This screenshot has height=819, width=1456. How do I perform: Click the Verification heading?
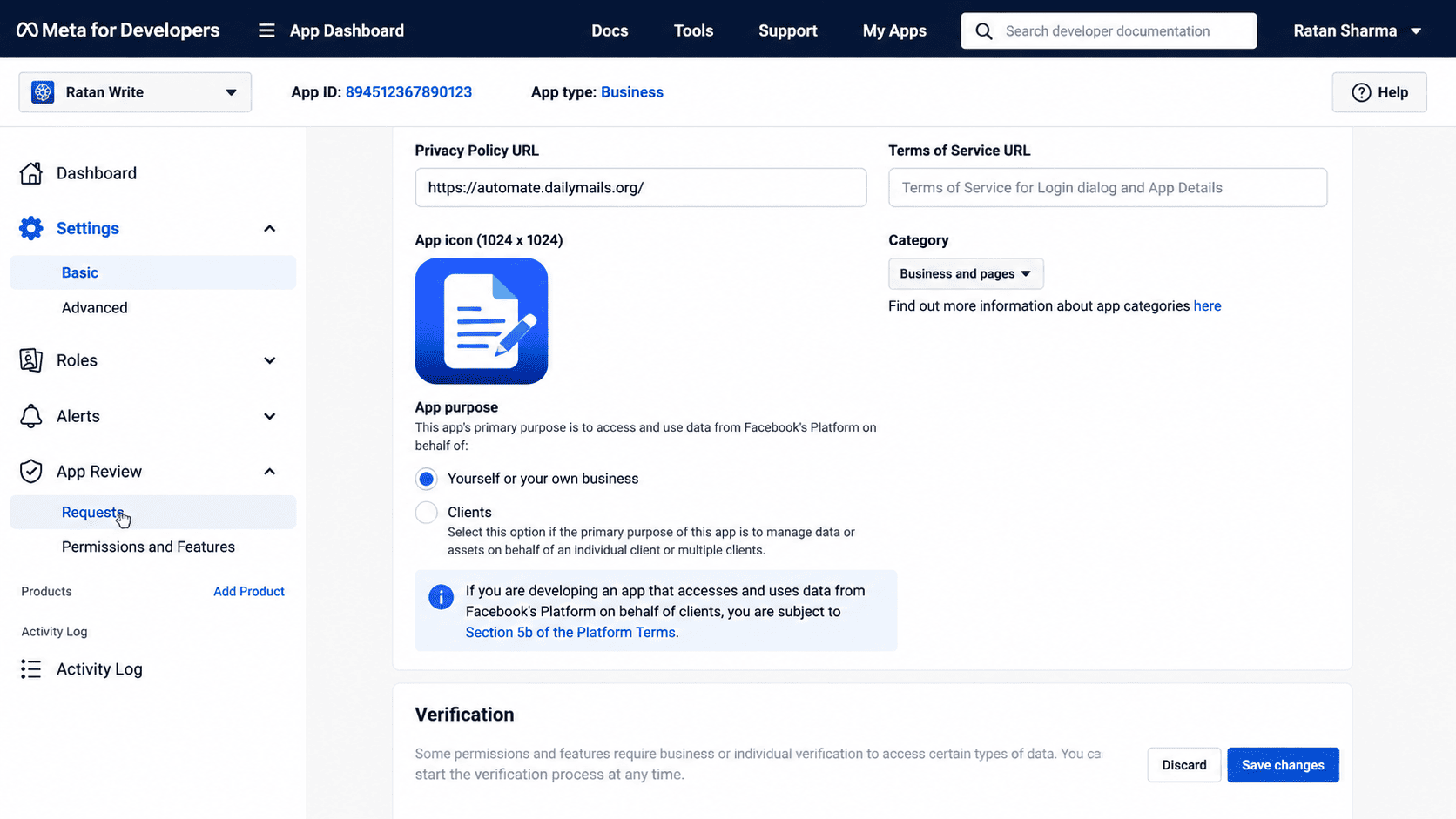click(x=464, y=715)
